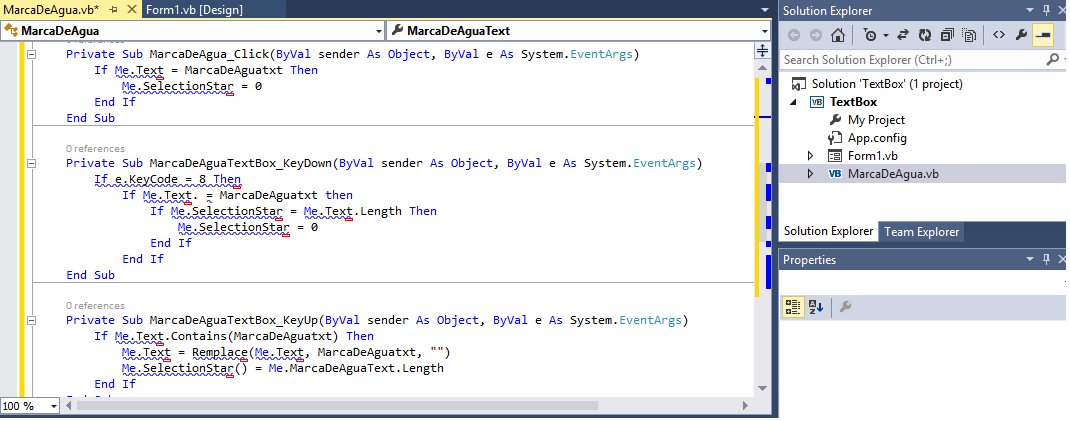Toggle the Preview Selected Items button
Screen dimensions: 1070x421
click(x=1043, y=35)
